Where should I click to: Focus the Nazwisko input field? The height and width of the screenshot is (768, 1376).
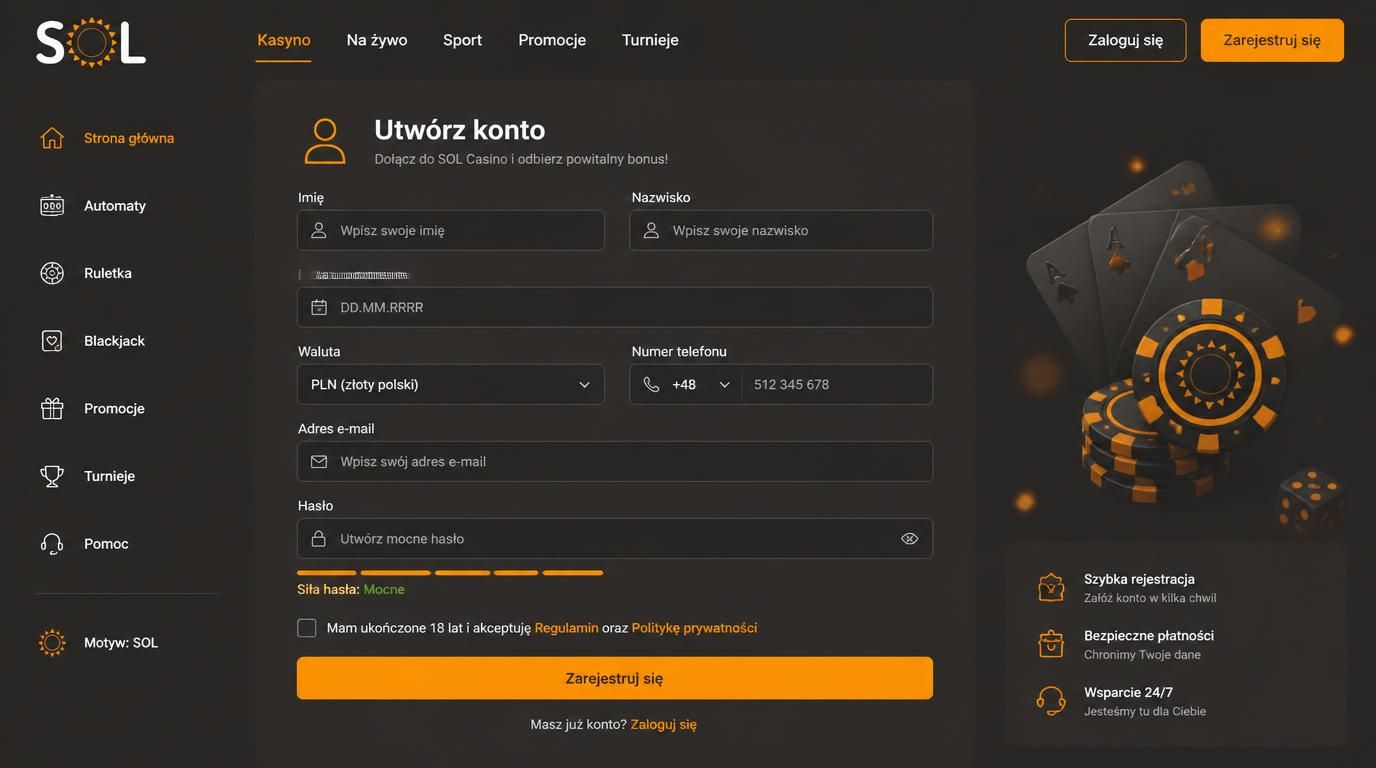click(781, 230)
